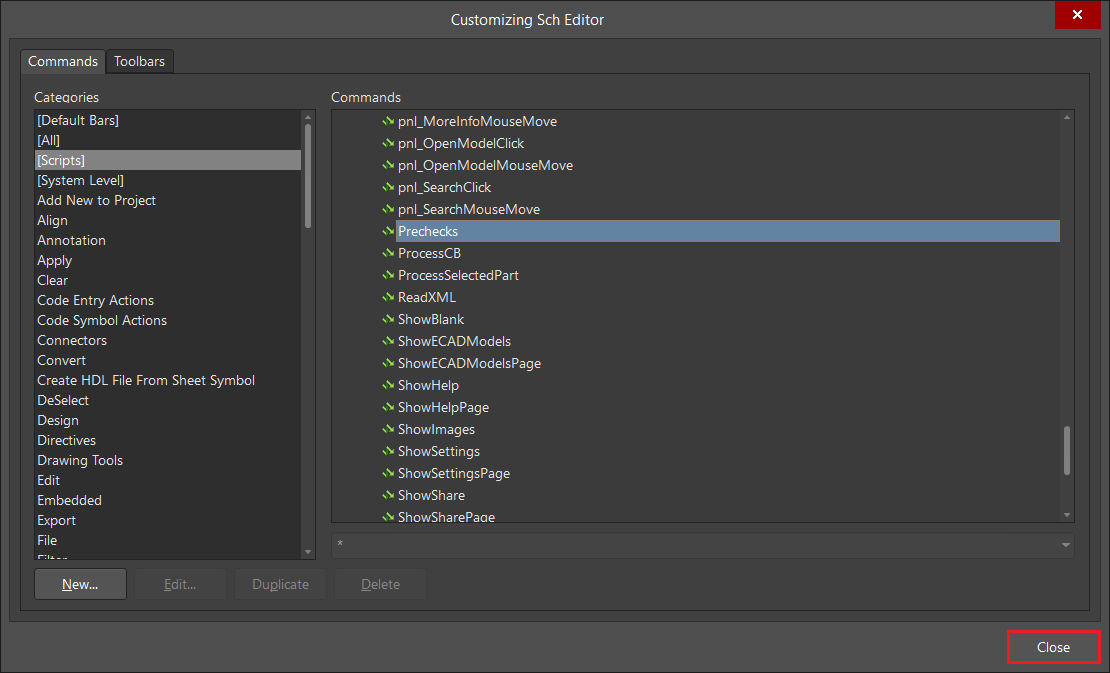Click the icon beside ShowECADModels
1110x673 pixels.
tap(388, 341)
